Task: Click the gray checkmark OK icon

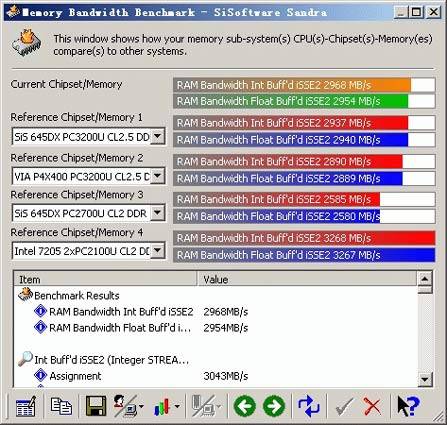Action: point(345,406)
